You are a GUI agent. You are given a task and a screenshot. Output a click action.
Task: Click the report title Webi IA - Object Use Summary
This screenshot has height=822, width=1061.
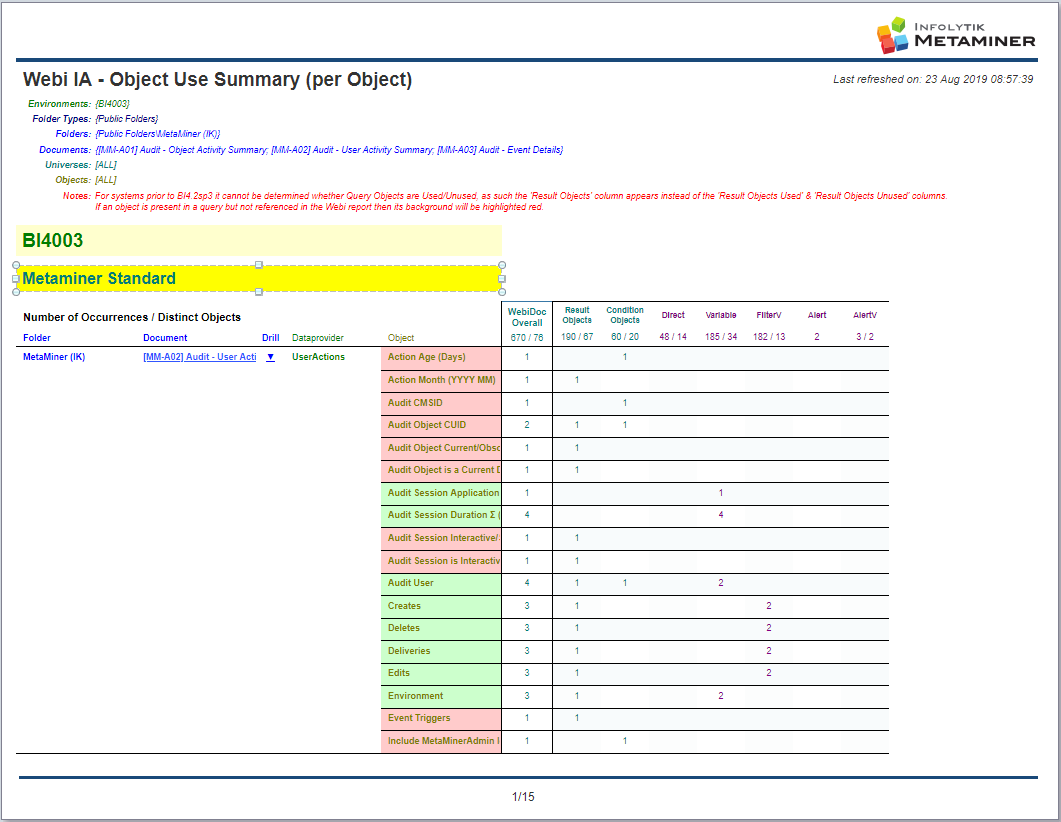coord(217,79)
